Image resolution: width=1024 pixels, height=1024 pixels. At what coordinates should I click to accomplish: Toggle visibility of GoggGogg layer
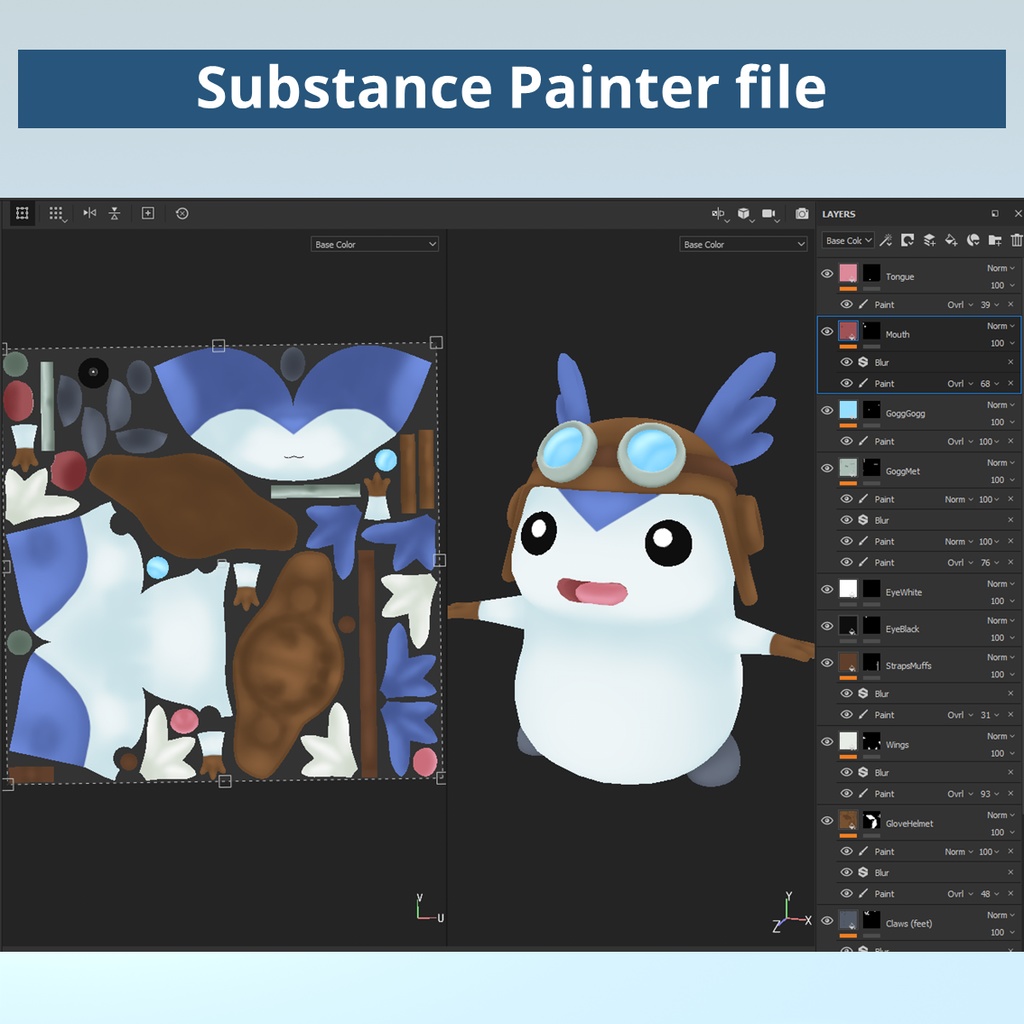tap(827, 410)
